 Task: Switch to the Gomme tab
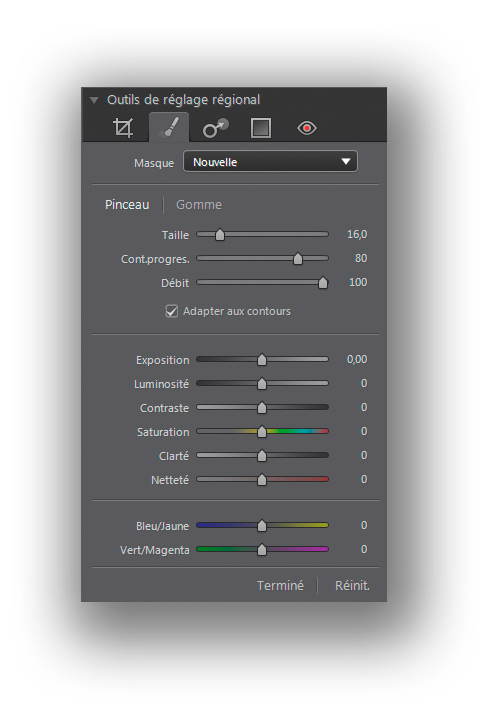199,205
